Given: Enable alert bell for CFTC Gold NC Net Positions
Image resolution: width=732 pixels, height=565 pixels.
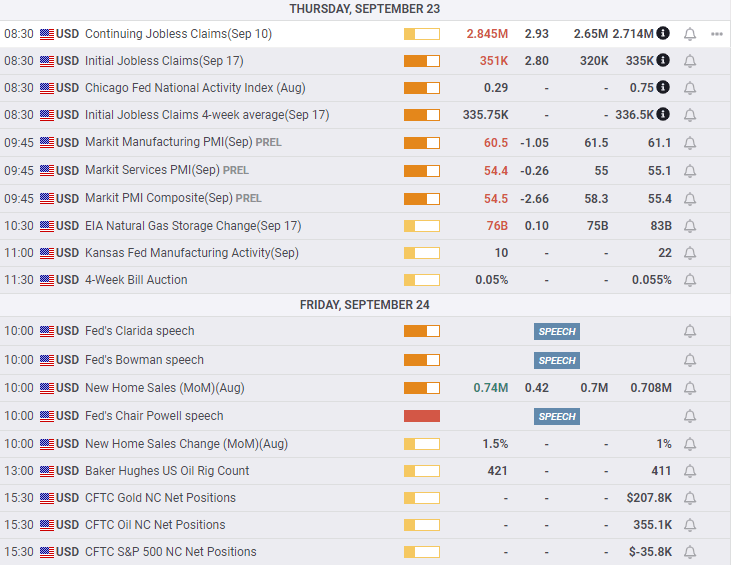Looking at the screenshot, I should (689, 498).
